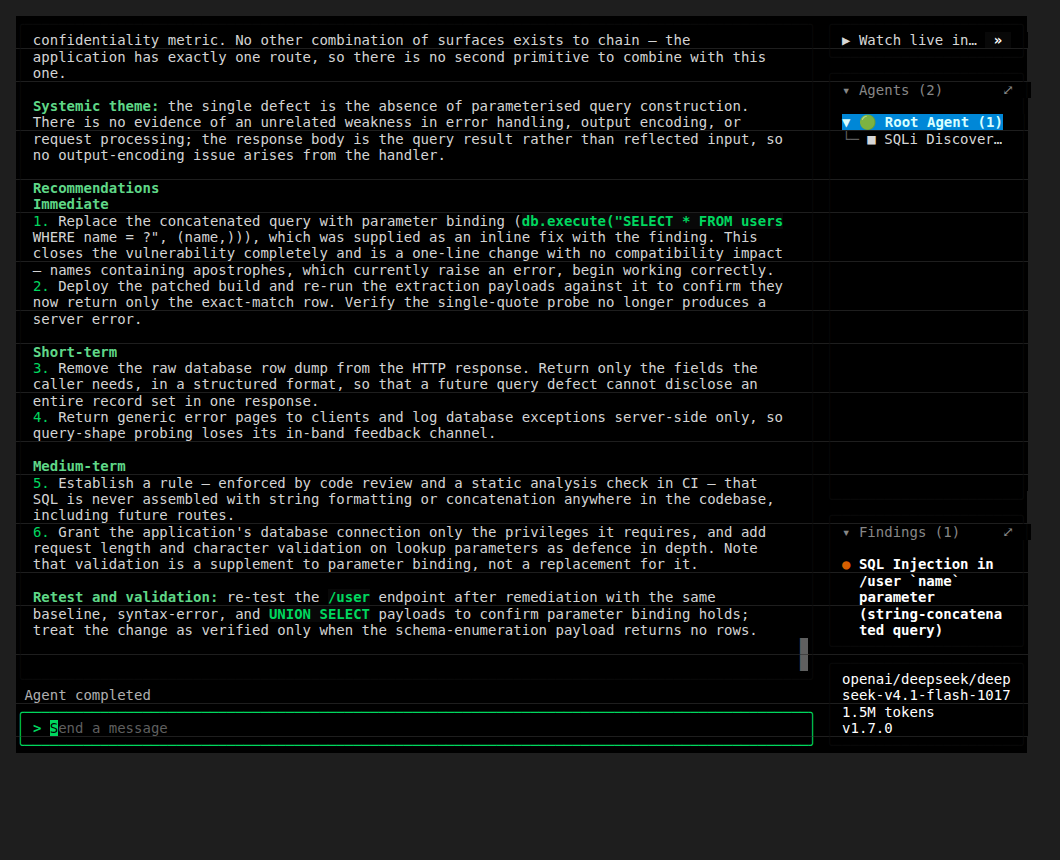Image resolution: width=1060 pixels, height=860 pixels.
Task: Maximize the Findings panel with expand icon
Action: [x=1008, y=532]
